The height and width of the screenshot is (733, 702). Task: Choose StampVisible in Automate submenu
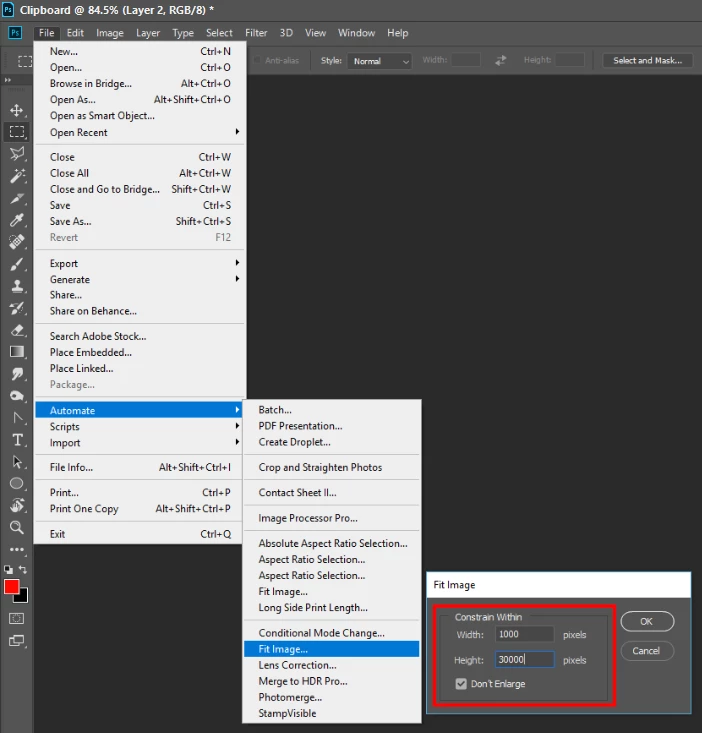pos(332,713)
